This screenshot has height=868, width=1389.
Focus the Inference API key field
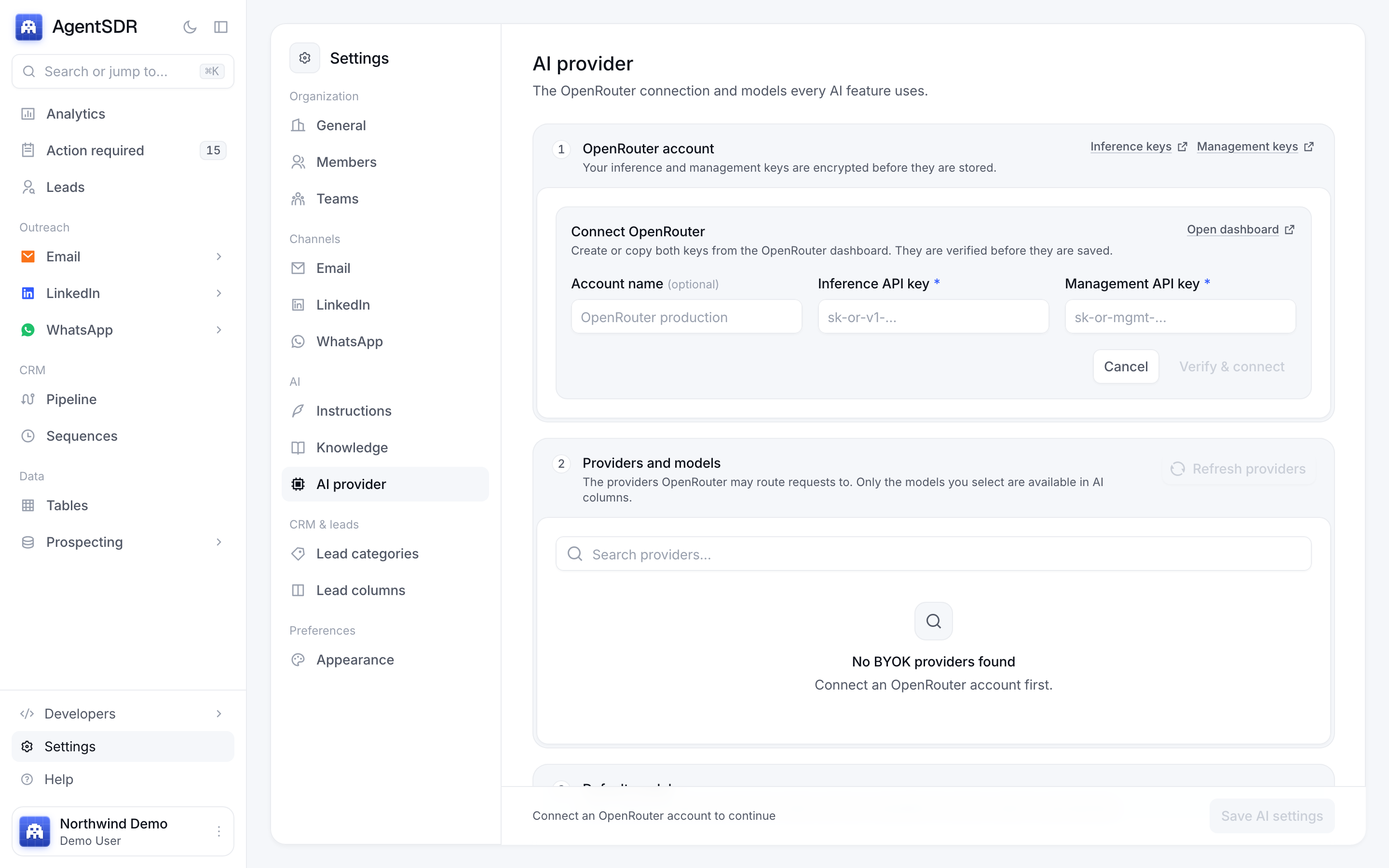[x=933, y=316]
